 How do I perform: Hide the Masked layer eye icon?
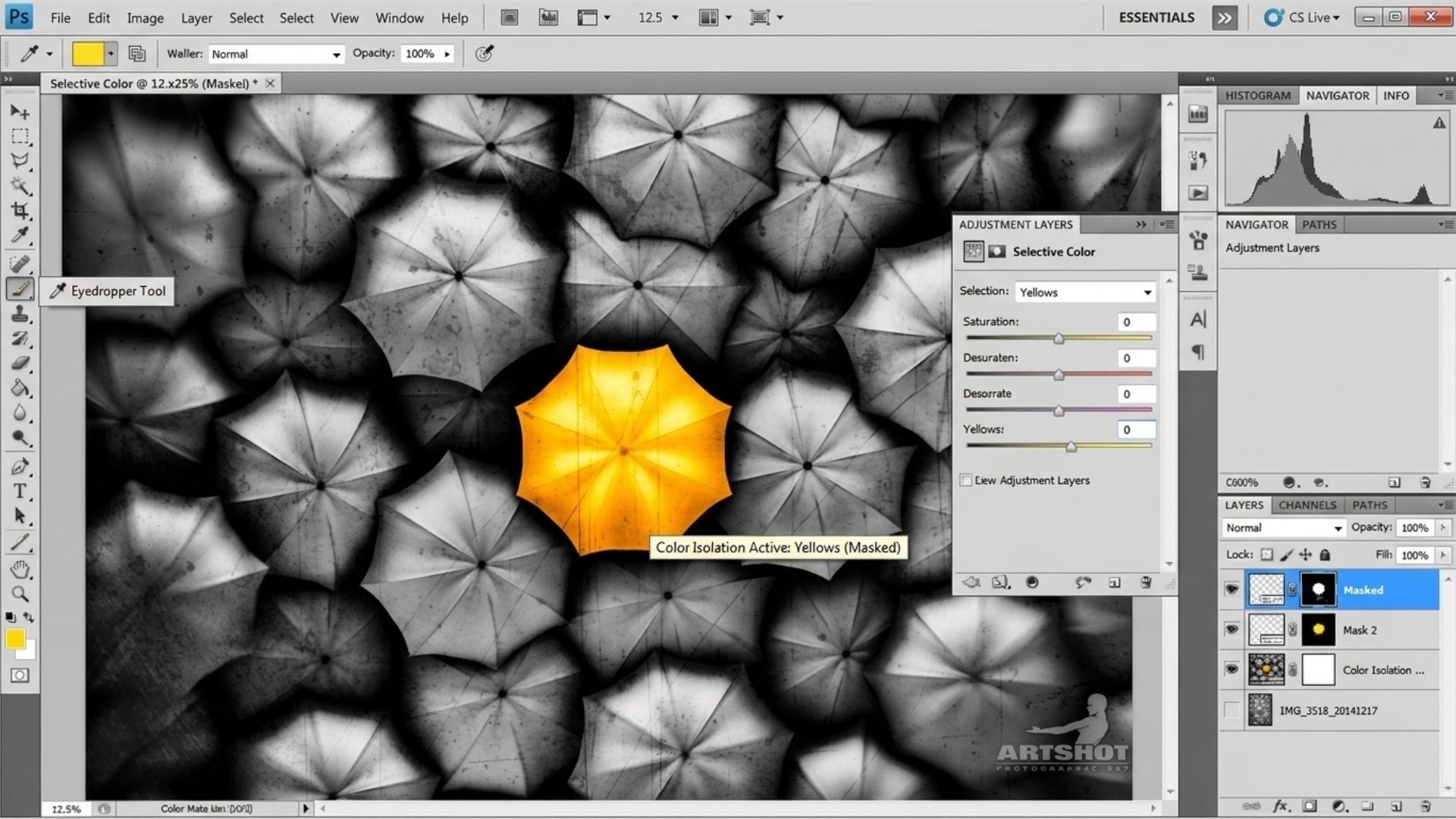coord(1232,589)
